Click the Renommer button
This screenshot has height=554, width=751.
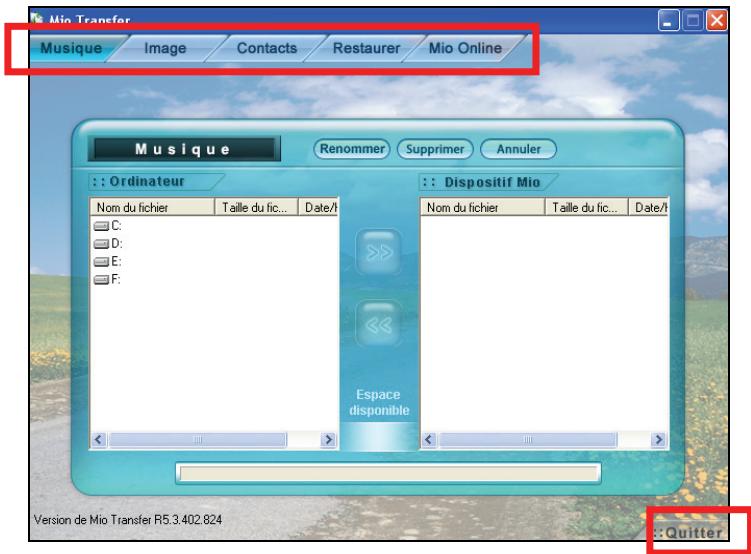pos(352,149)
